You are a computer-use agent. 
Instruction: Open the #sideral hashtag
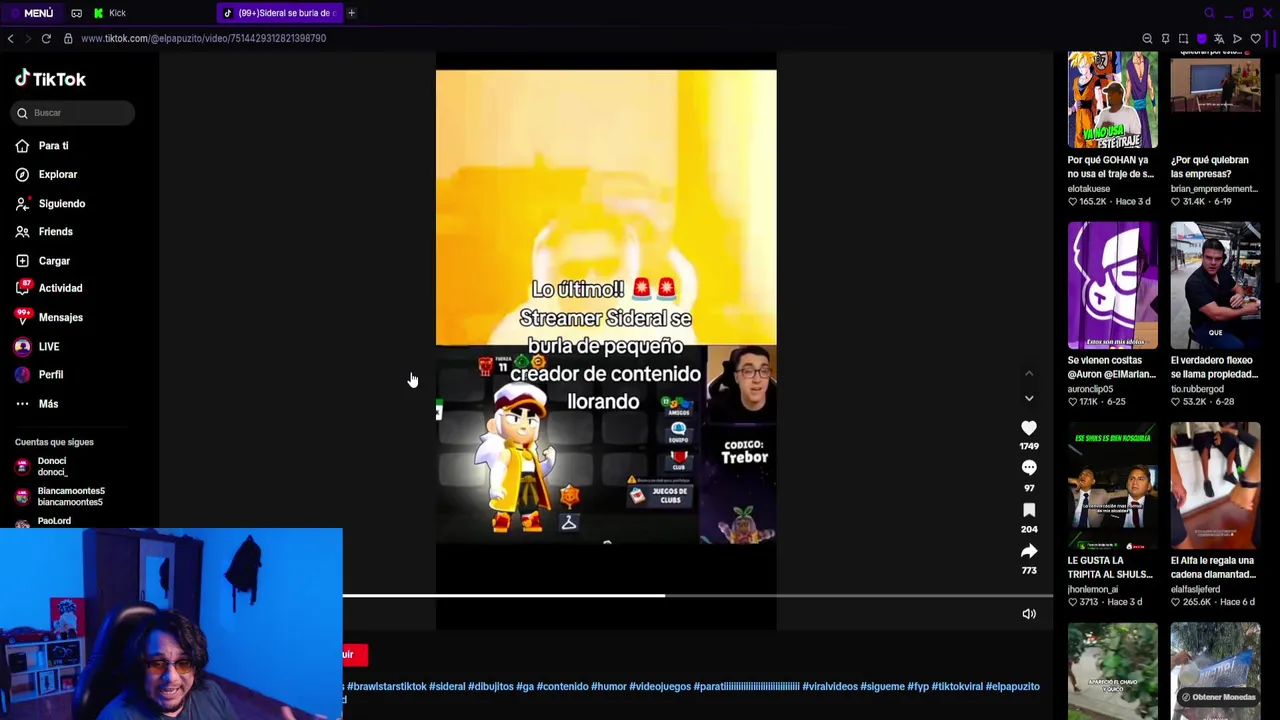click(x=447, y=687)
